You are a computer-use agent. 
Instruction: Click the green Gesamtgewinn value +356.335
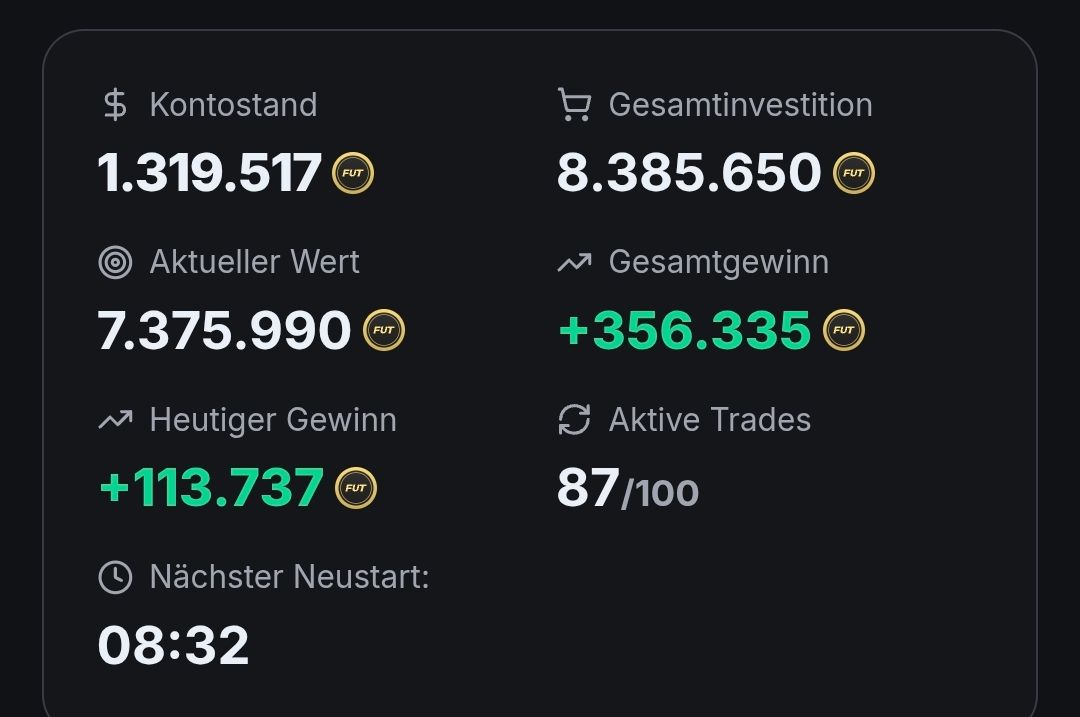coord(685,330)
